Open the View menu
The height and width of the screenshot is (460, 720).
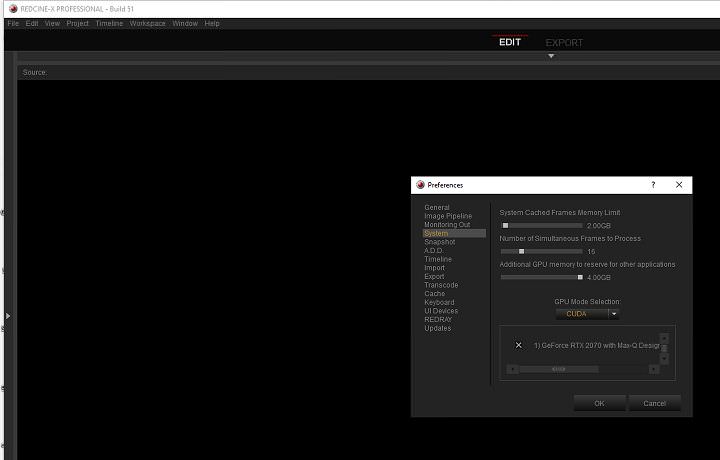click(x=52, y=23)
